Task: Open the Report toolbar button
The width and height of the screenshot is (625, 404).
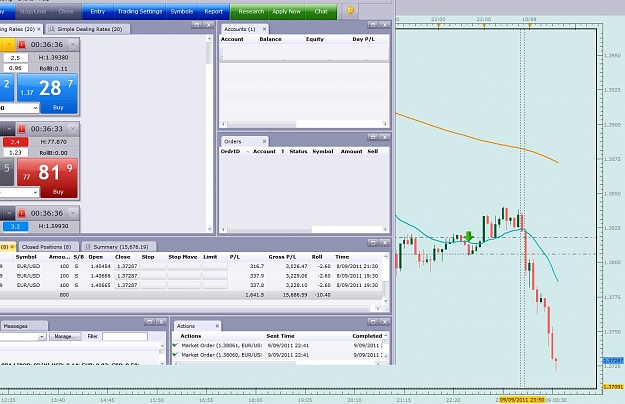Action: 214,11
